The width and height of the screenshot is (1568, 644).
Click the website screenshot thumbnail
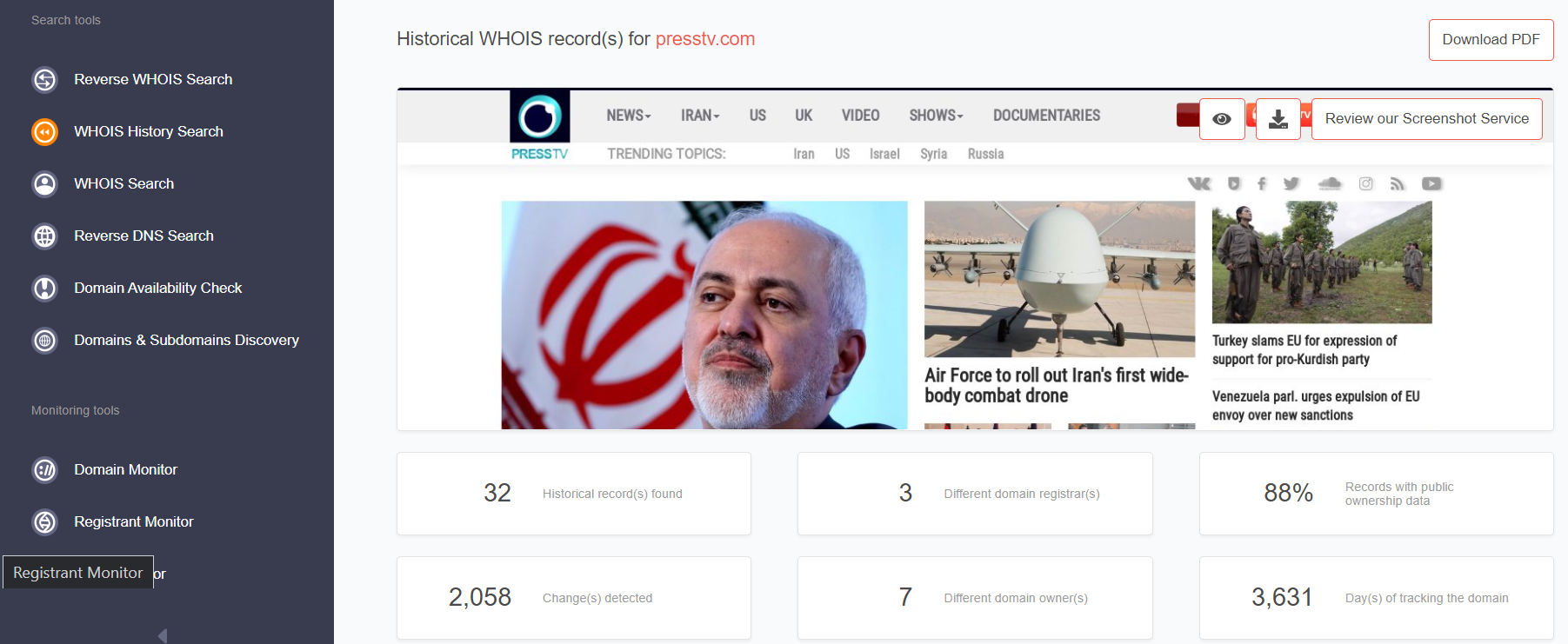975,259
